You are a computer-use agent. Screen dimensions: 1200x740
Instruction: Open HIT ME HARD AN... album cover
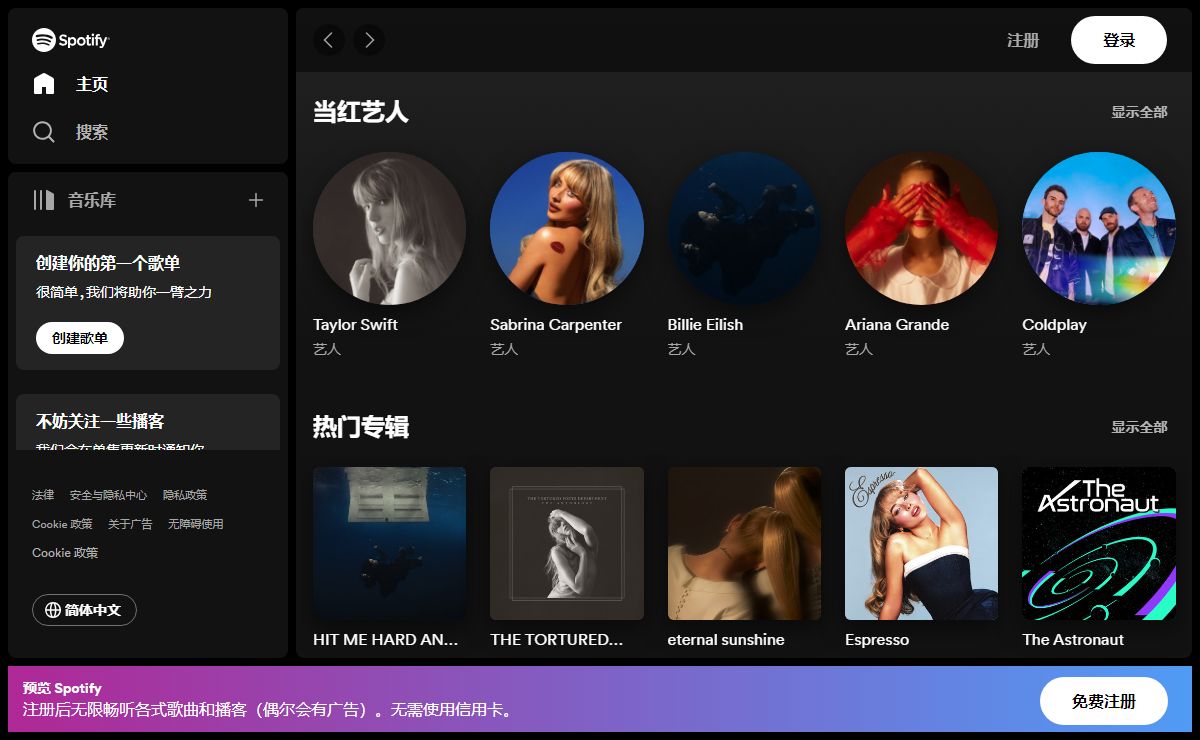(x=389, y=543)
